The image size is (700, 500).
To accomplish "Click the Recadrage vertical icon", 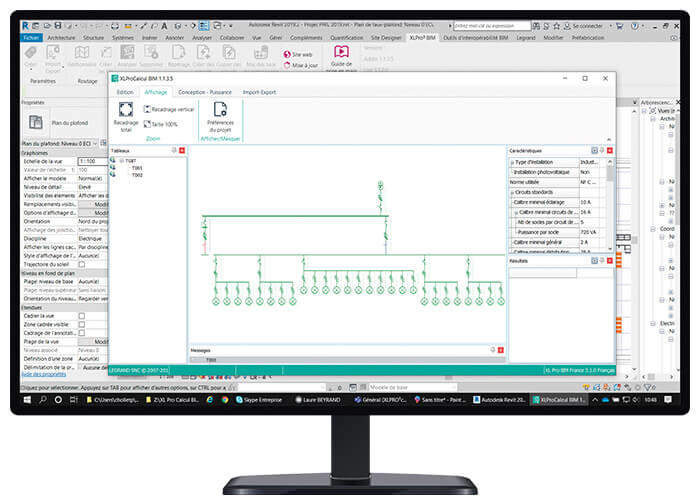I will [147, 109].
